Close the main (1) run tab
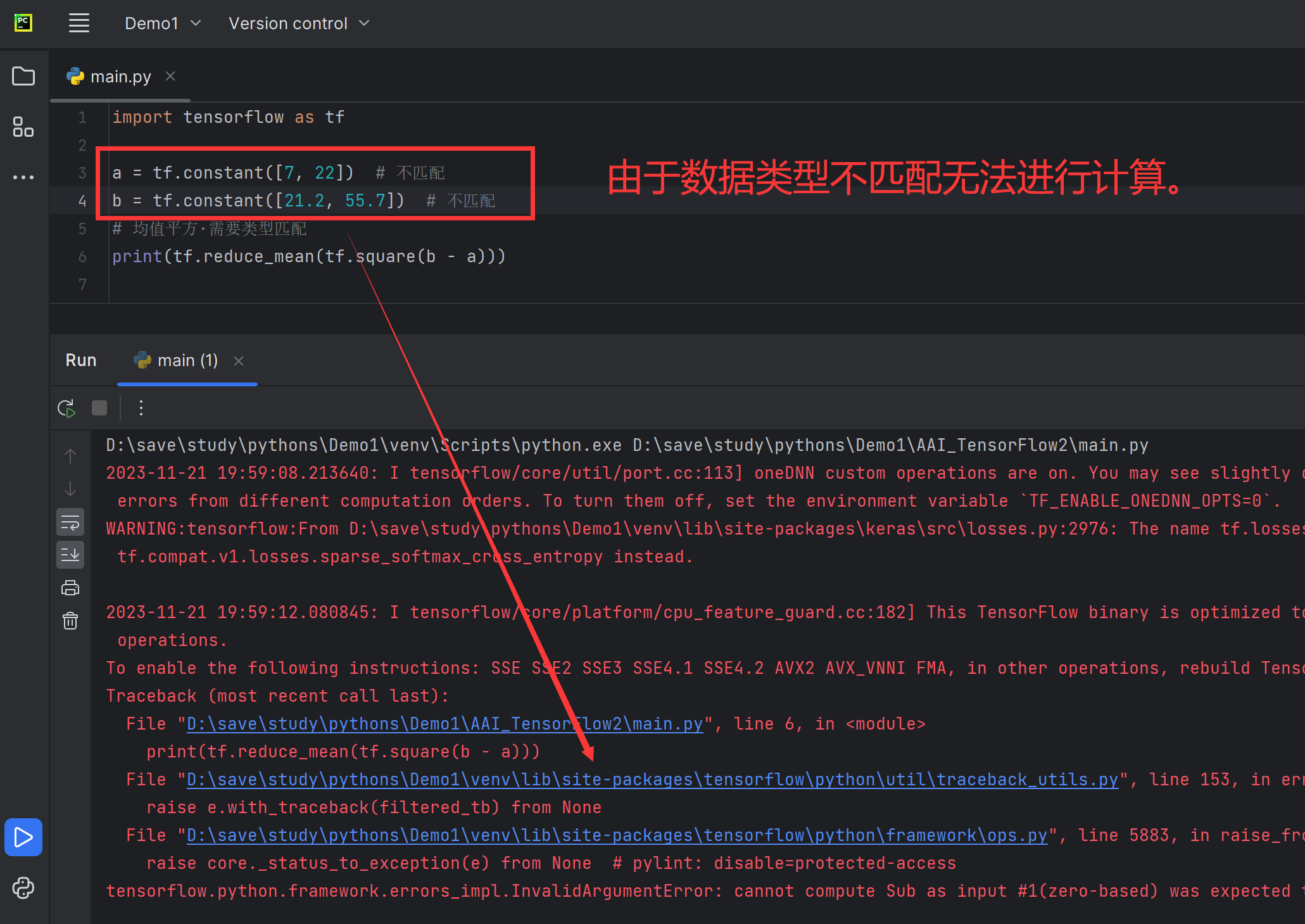Screen dimensions: 1305x924 coord(239,361)
